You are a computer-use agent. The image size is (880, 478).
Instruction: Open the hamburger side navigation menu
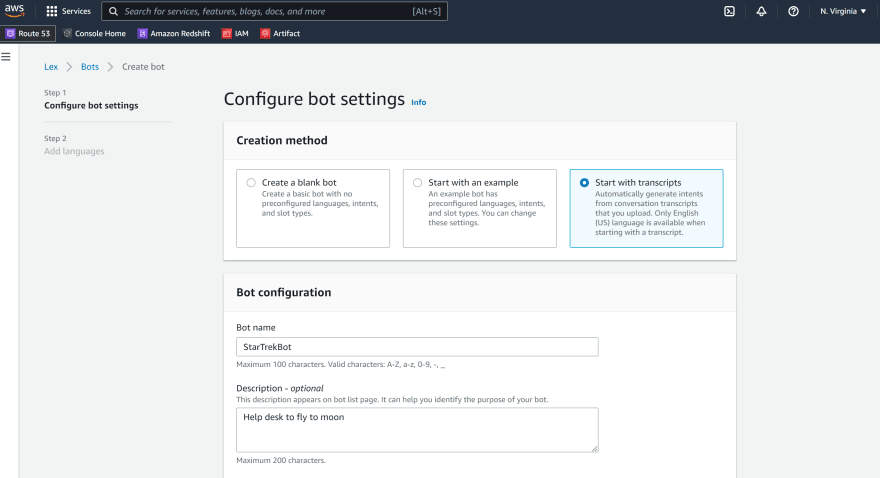click(x=6, y=57)
